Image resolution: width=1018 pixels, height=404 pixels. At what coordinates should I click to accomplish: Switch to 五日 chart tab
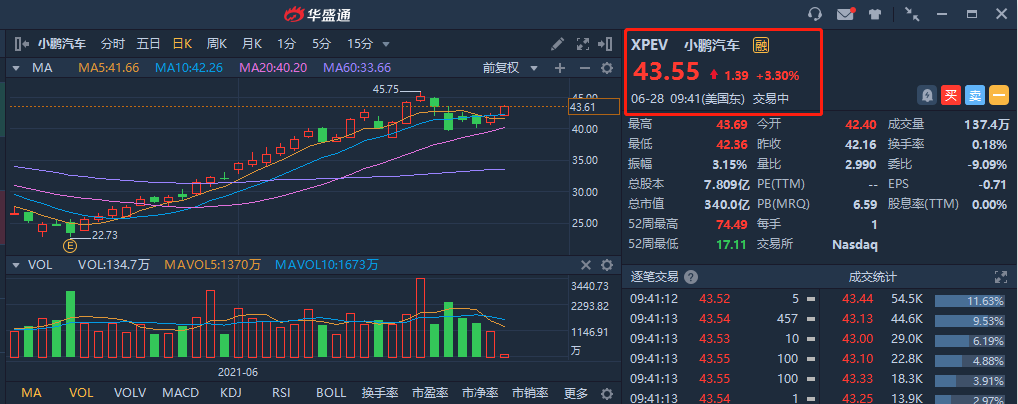[148, 44]
